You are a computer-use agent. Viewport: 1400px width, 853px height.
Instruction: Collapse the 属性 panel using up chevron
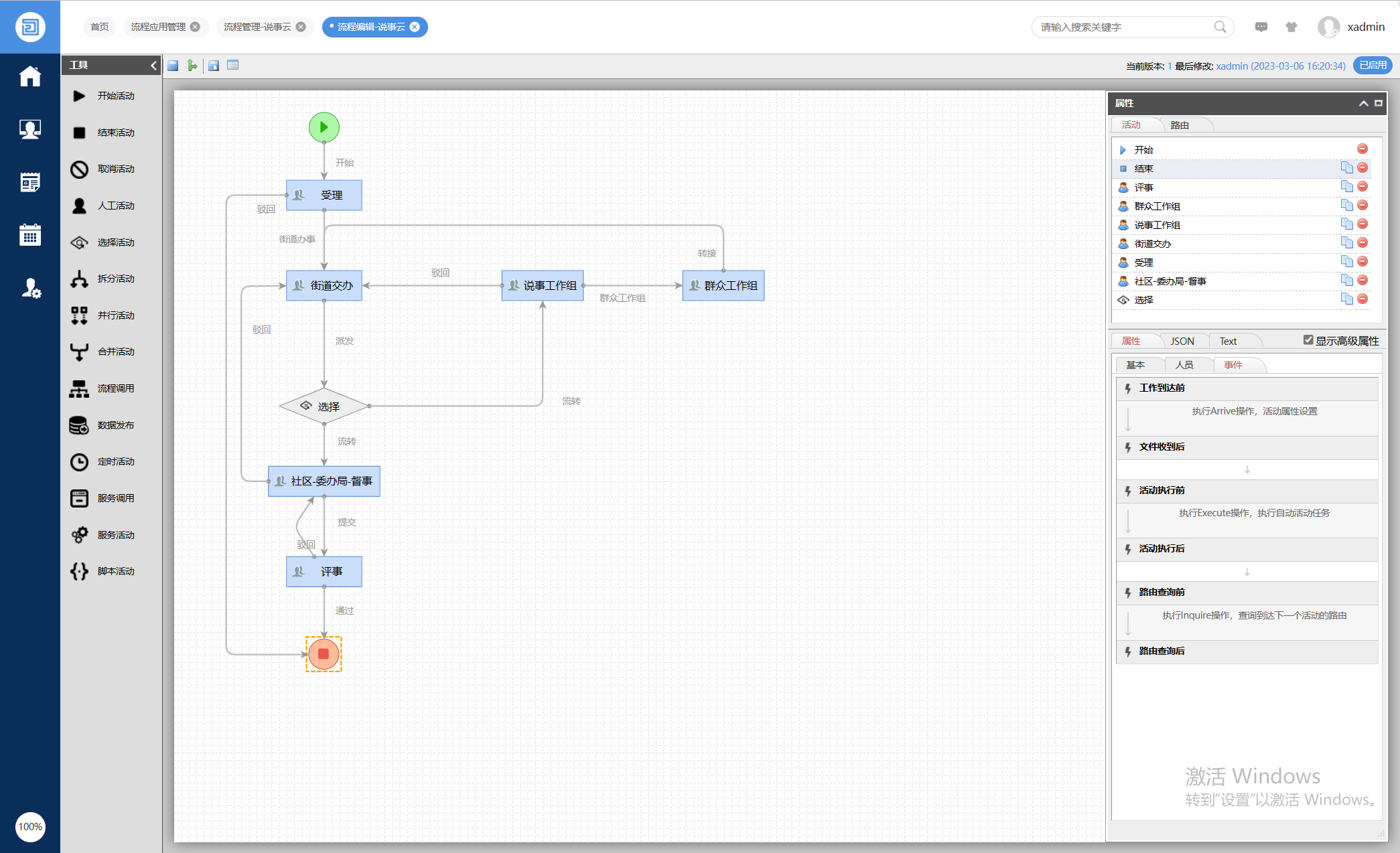tap(1363, 103)
